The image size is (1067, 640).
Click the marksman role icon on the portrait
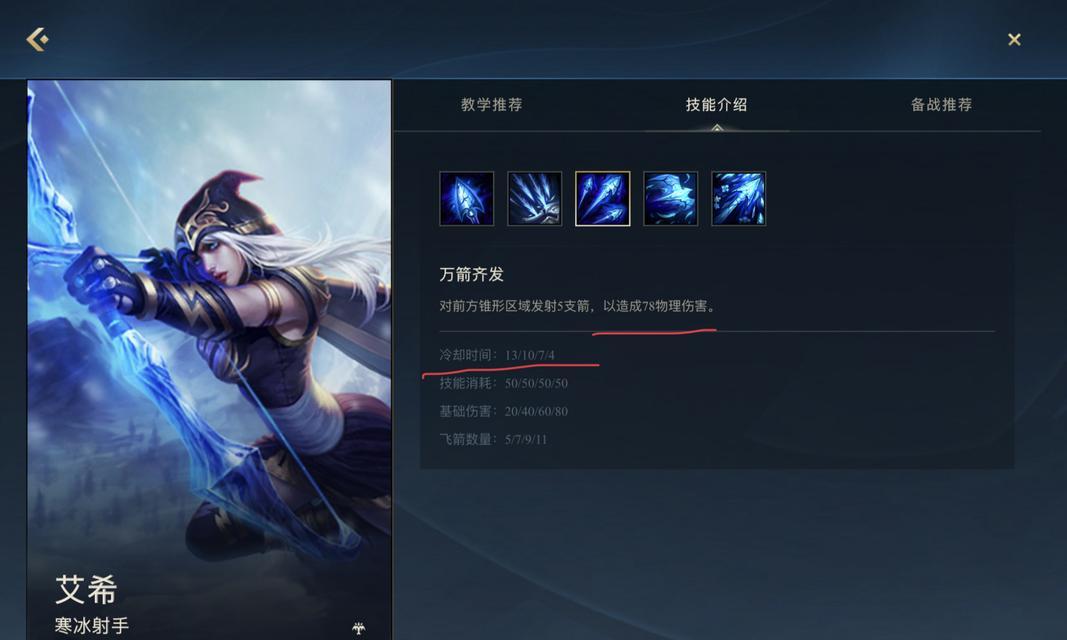359,628
